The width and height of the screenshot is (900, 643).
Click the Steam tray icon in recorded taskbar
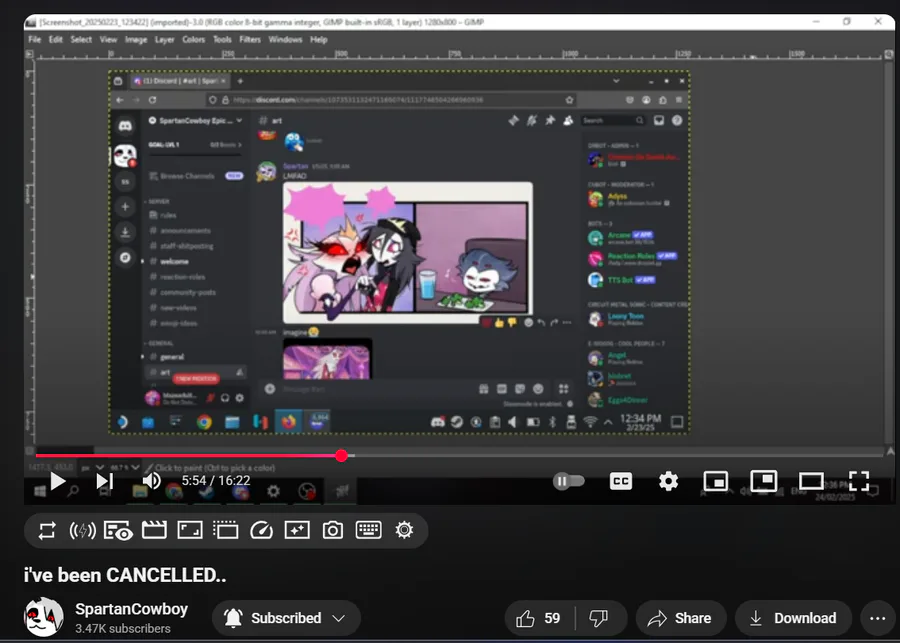click(x=457, y=423)
